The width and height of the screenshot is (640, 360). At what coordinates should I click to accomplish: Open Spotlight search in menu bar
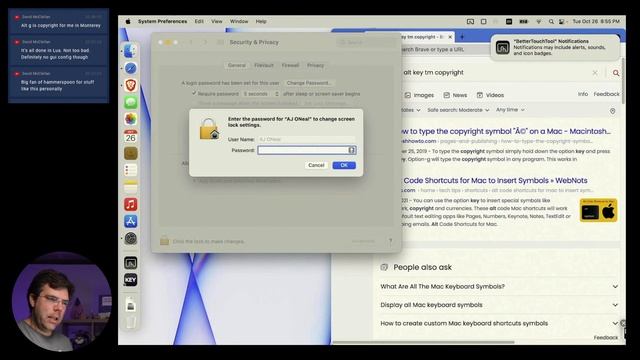click(x=551, y=21)
